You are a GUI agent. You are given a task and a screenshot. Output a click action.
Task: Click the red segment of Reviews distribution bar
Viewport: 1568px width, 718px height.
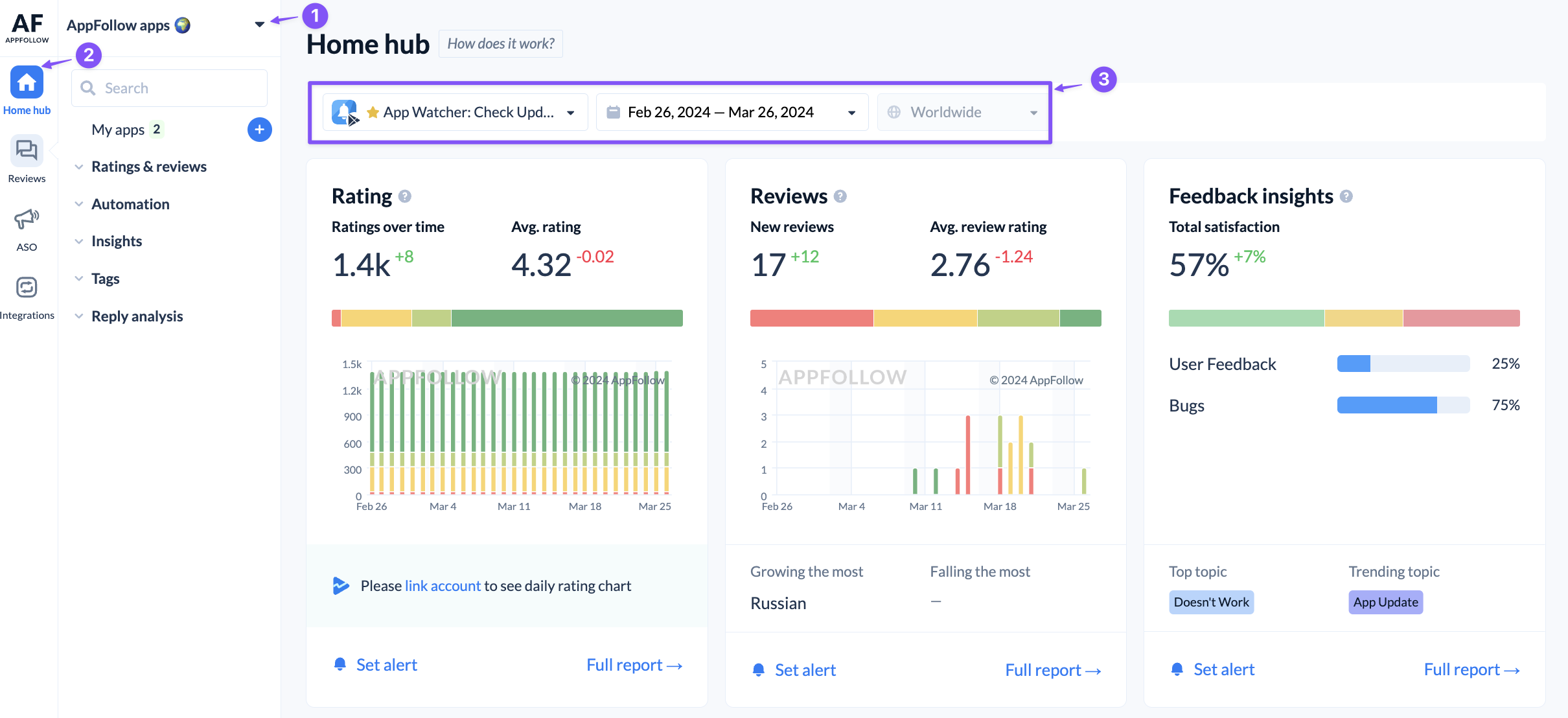click(x=811, y=318)
